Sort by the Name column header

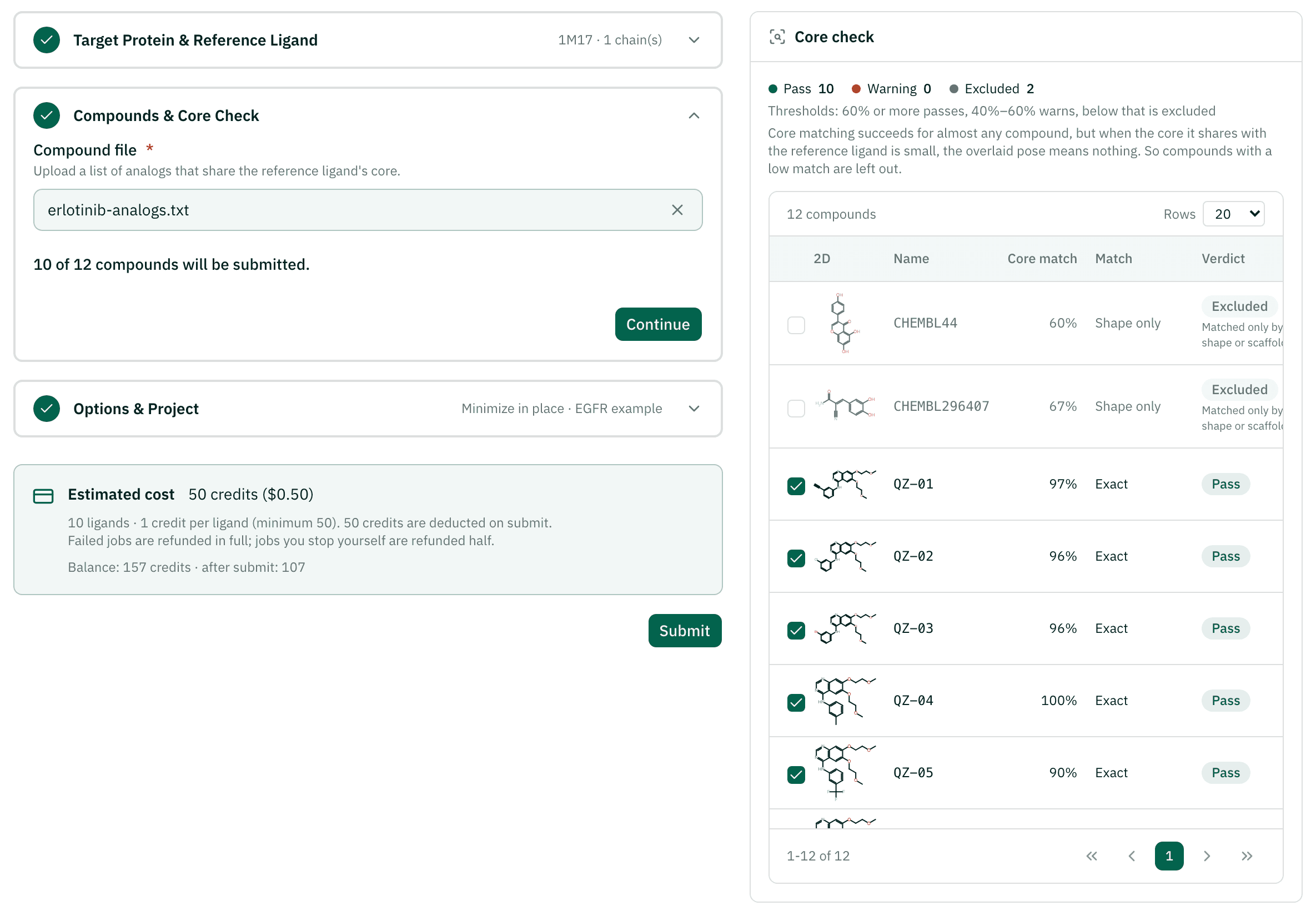point(911,259)
